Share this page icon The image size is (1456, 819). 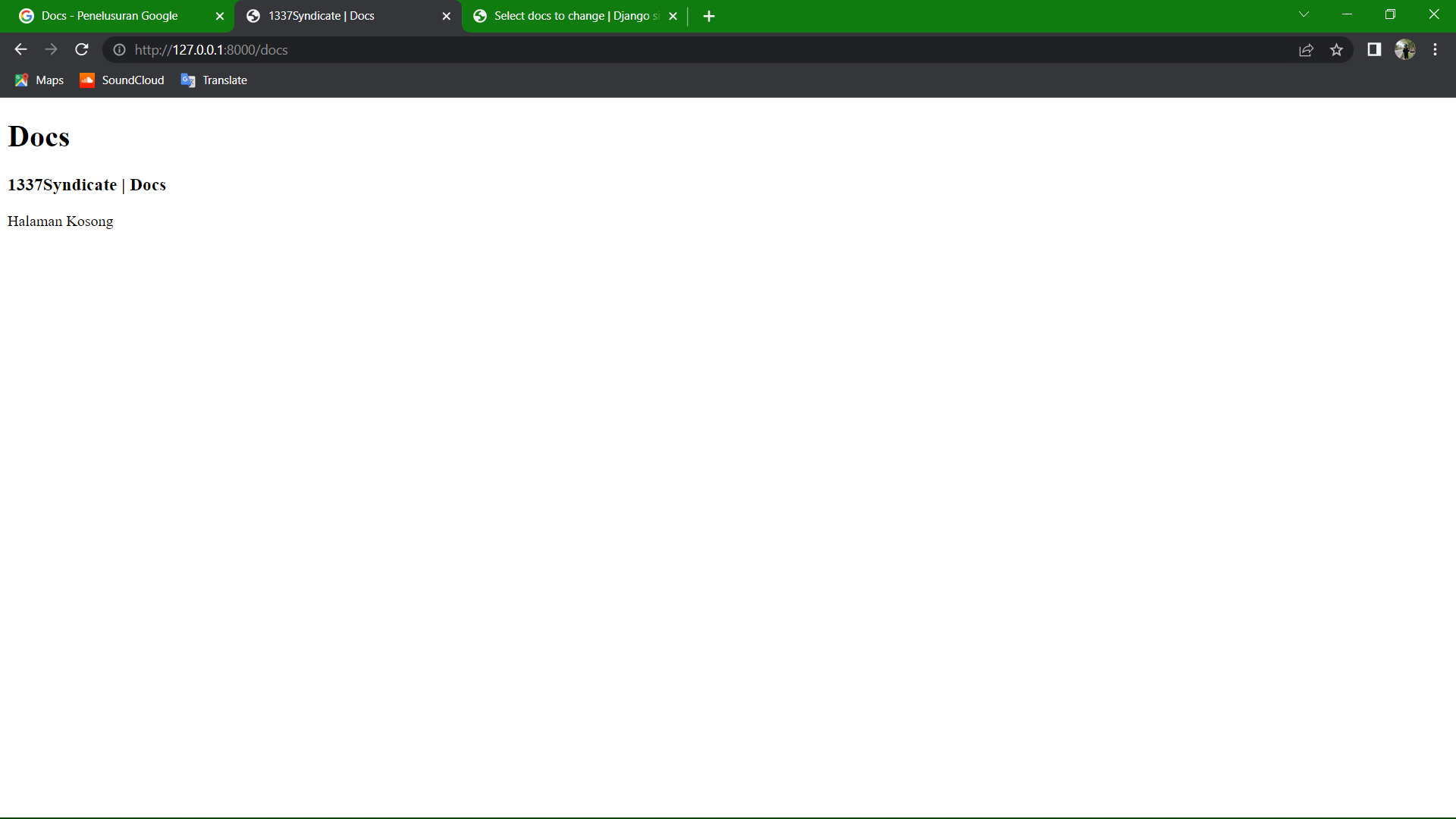pos(1306,49)
